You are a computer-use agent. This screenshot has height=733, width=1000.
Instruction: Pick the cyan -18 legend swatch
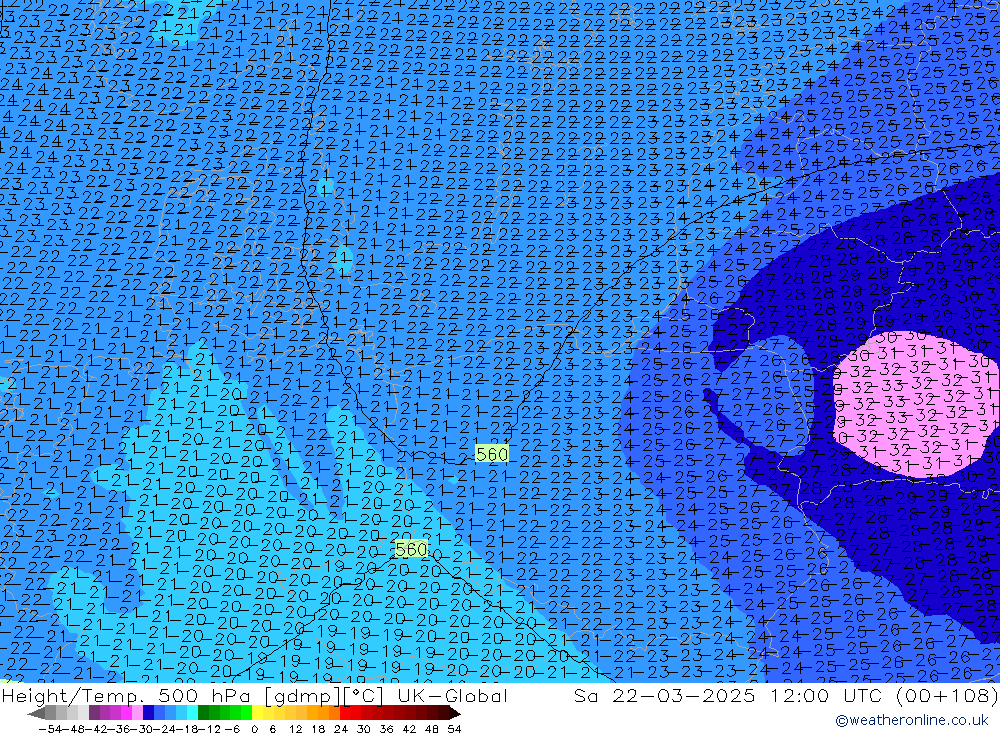[192, 713]
